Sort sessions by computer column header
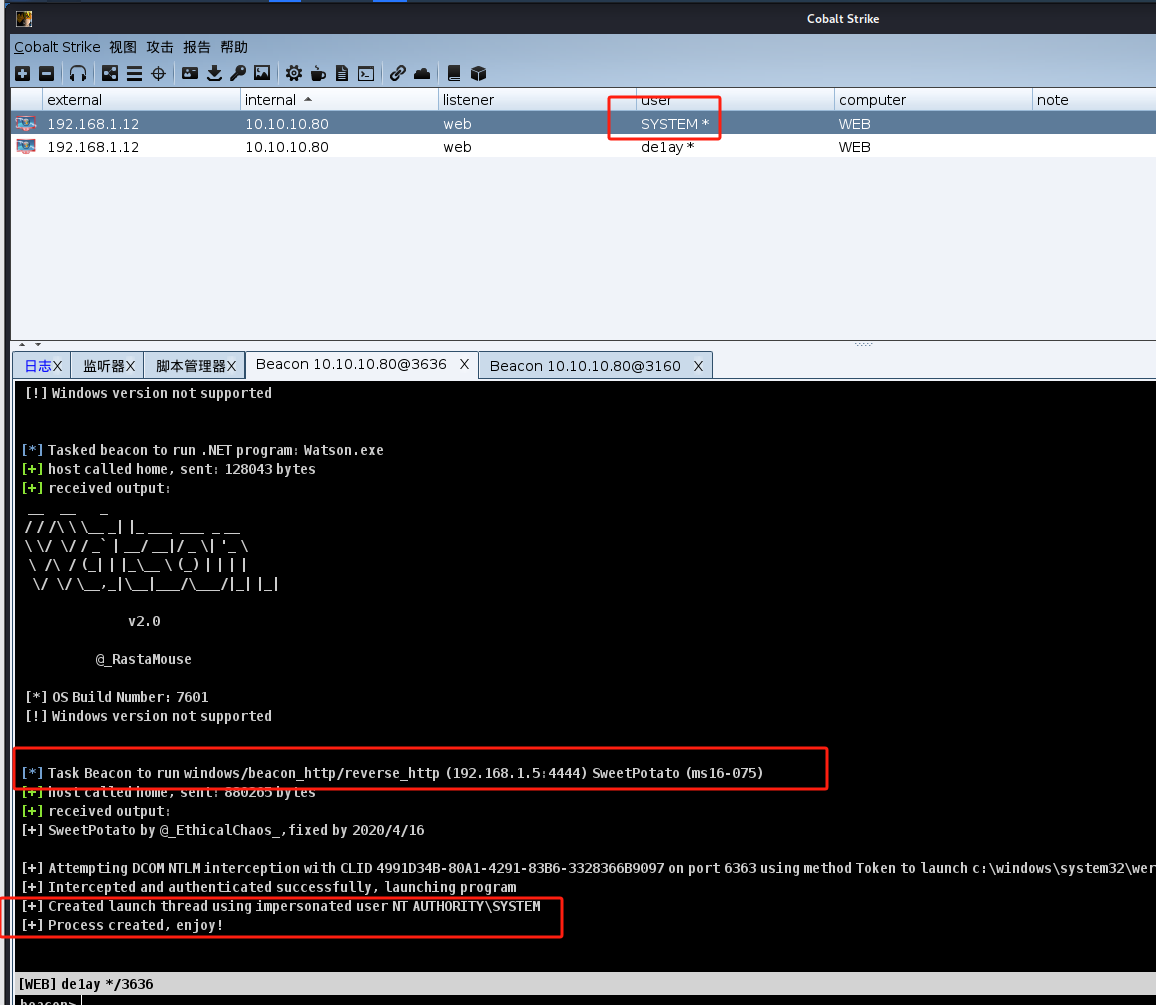The width and height of the screenshot is (1156, 1005). 933,100
